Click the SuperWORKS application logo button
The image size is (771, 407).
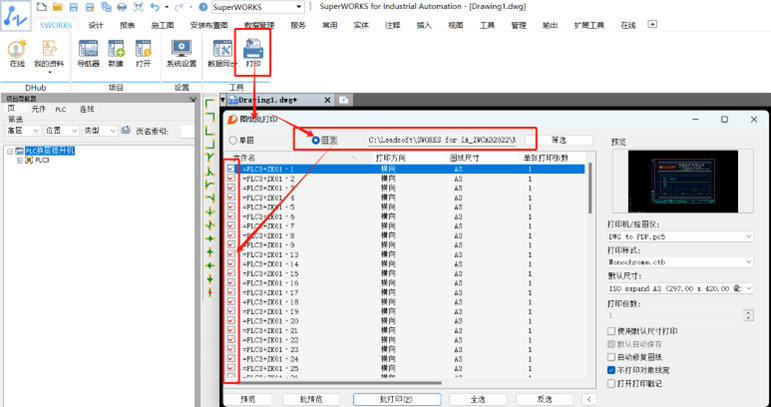(x=15, y=14)
